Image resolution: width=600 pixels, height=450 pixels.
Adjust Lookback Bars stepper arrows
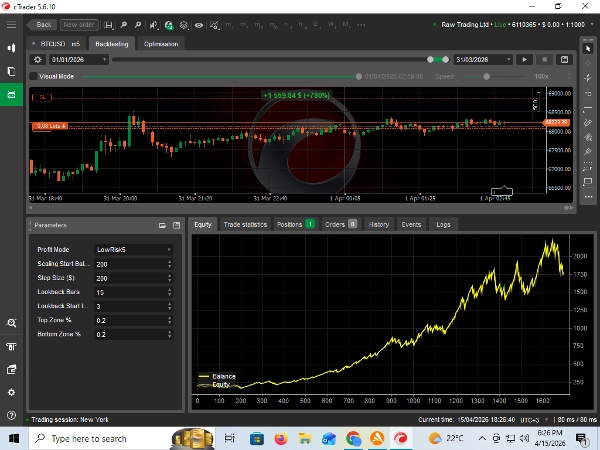tap(170, 292)
